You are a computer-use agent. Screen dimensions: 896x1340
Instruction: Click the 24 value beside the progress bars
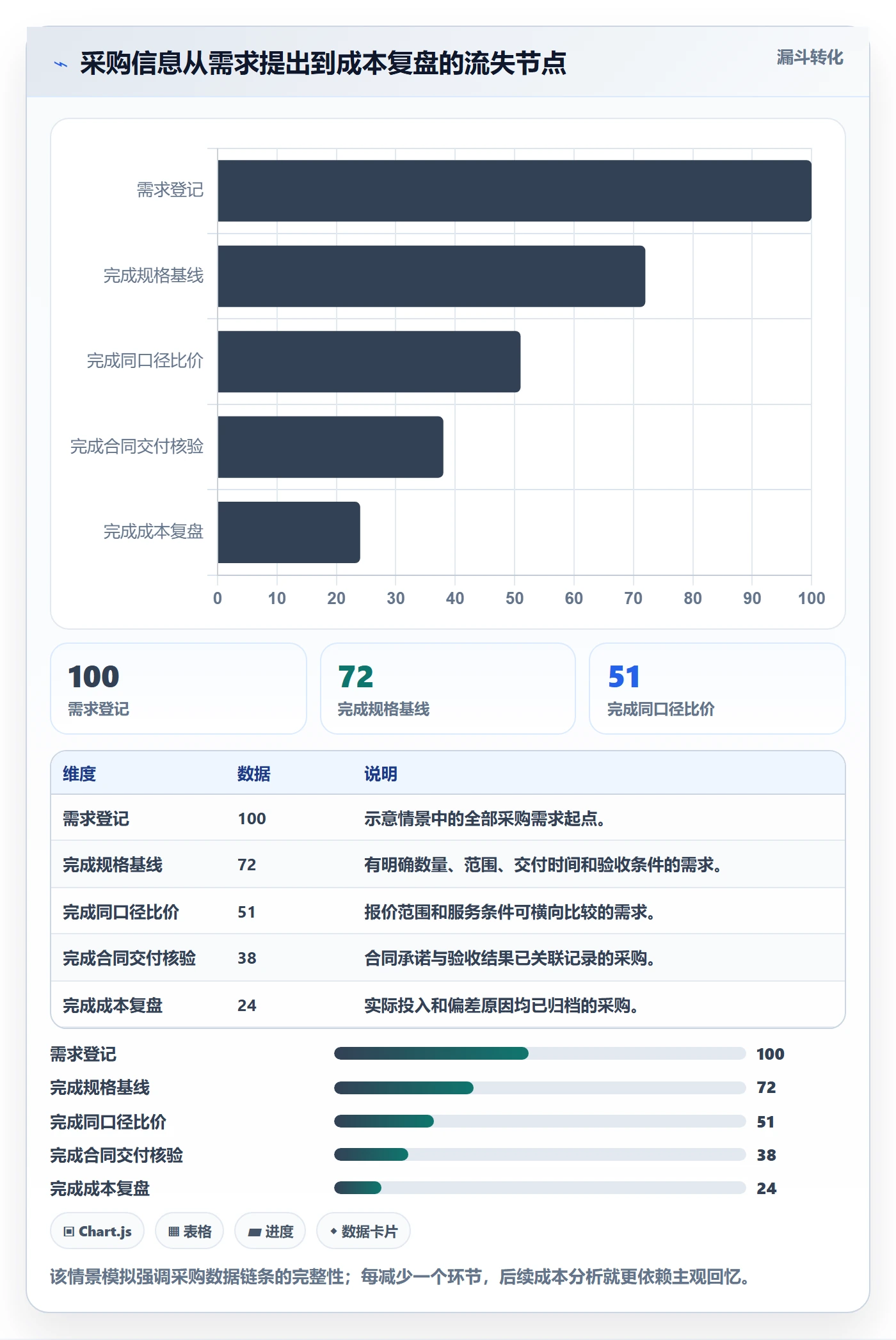767,1188
